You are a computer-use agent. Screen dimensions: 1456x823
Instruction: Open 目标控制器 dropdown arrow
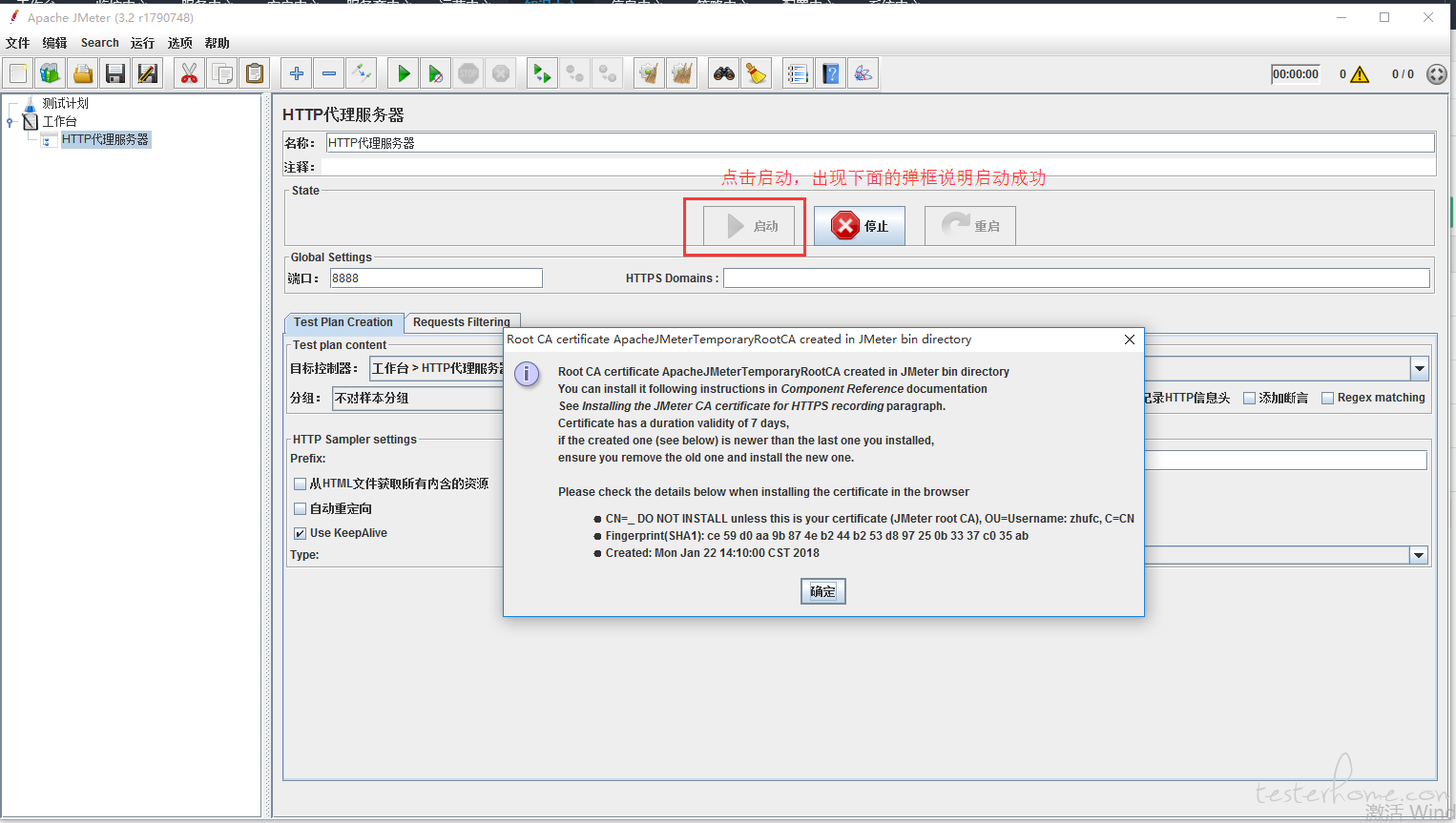[1420, 368]
